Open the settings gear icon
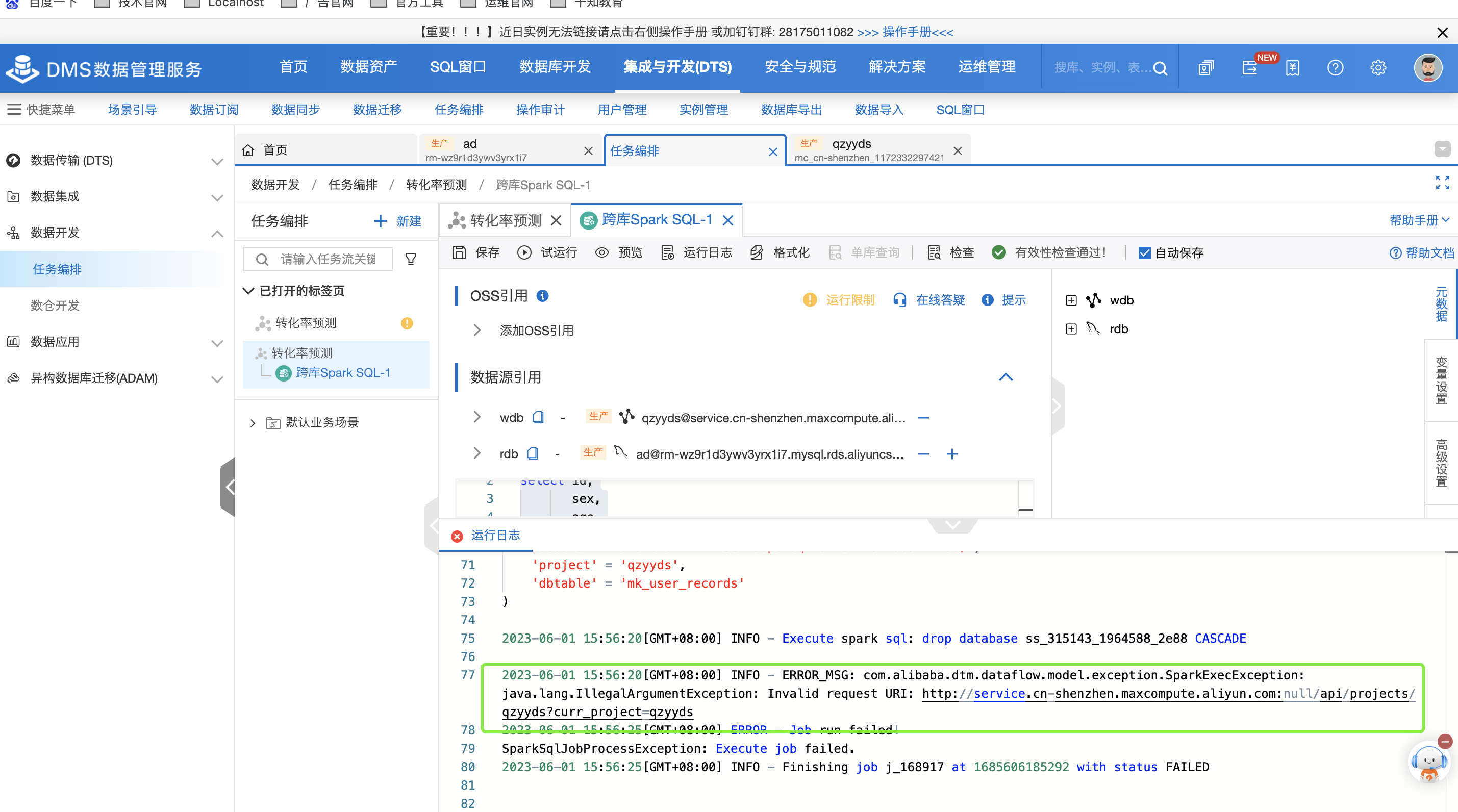The height and width of the screenshot is (812, 1458). coord(1378,68)
